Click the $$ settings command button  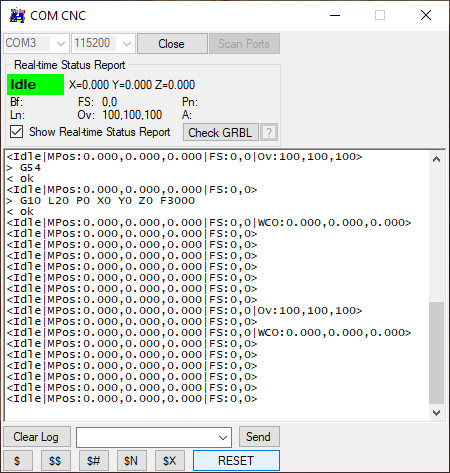[x=56, y=461]
